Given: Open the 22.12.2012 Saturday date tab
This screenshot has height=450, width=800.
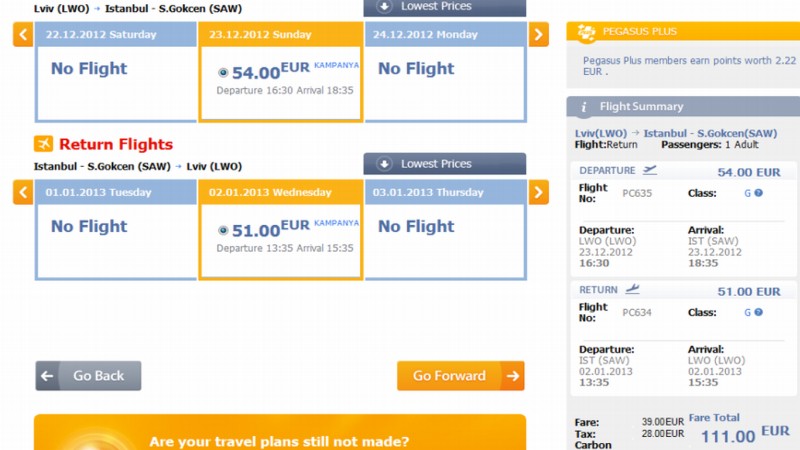Looking at the screenshot, I should coord(116,35).
